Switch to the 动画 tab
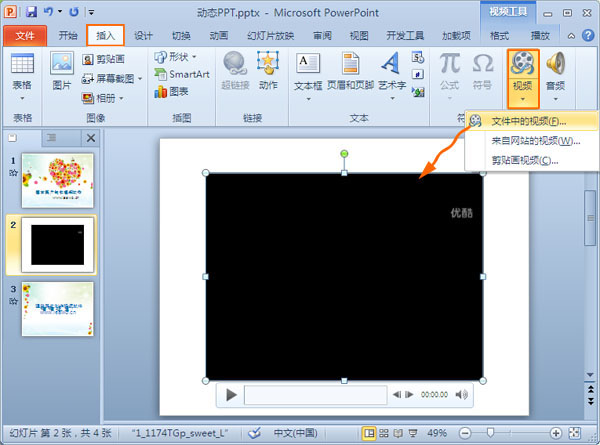 click(218, 36)
